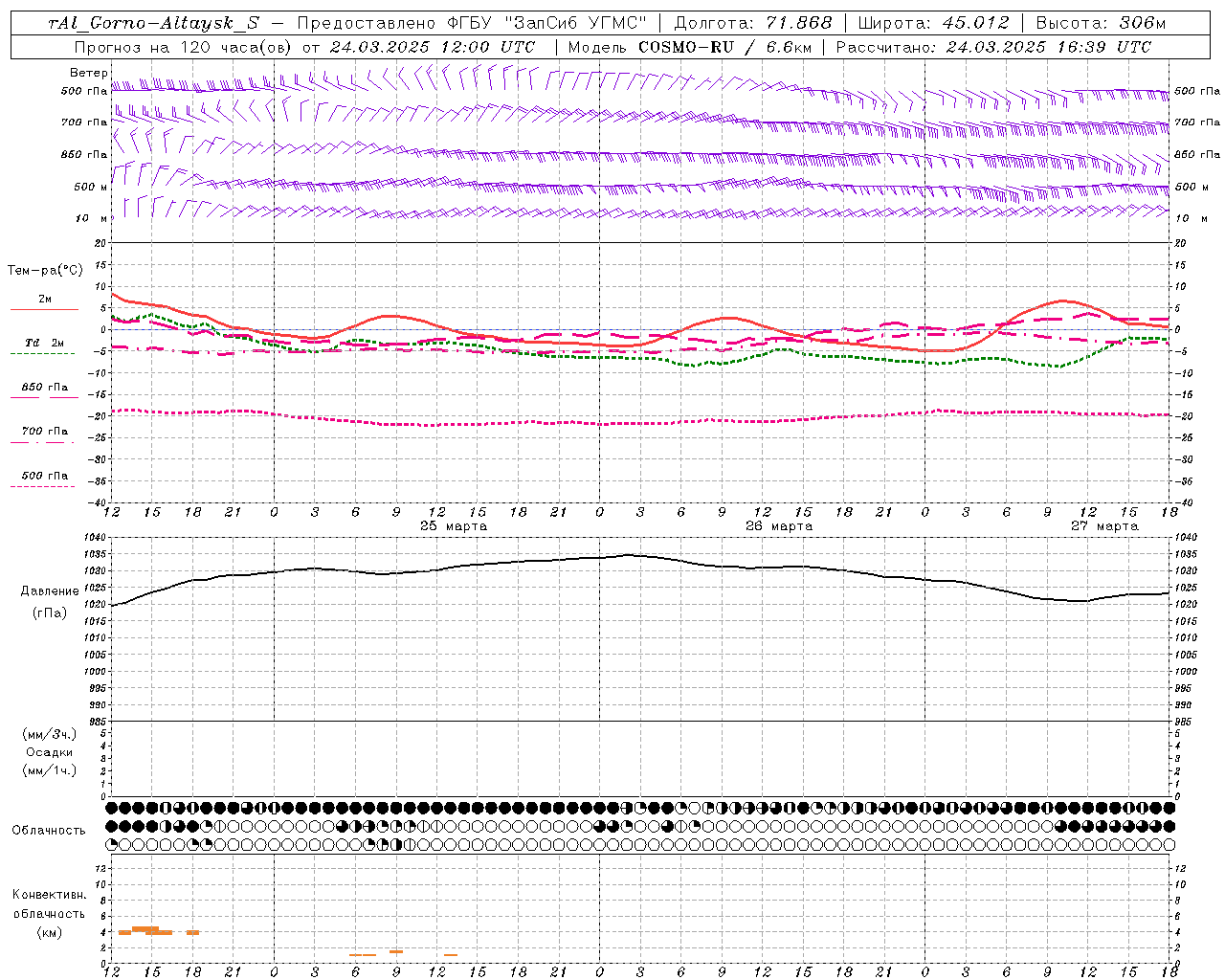Select the Долгота: 71.868 header field
1225x980 pixels.
[x=753, y=23]
